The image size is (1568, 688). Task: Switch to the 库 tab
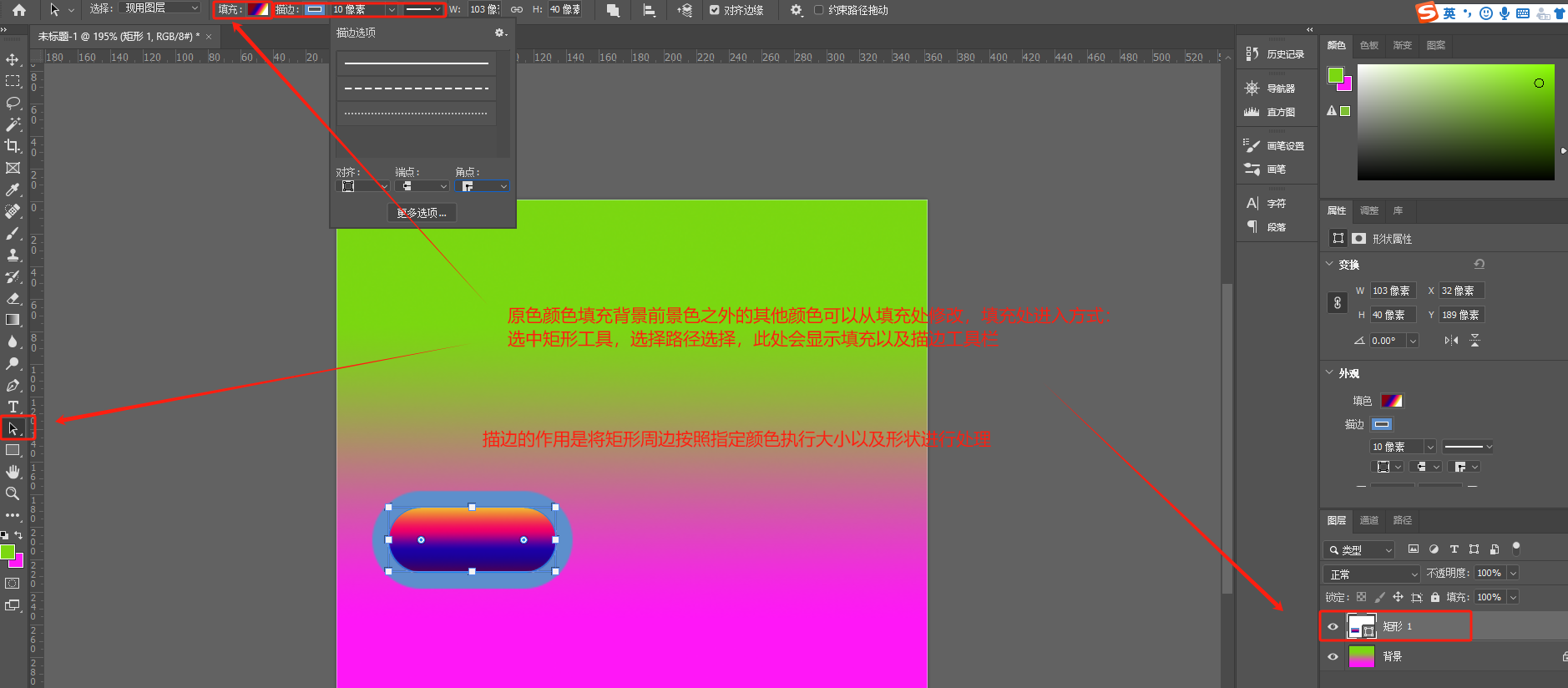click(x=1398, y=210)
